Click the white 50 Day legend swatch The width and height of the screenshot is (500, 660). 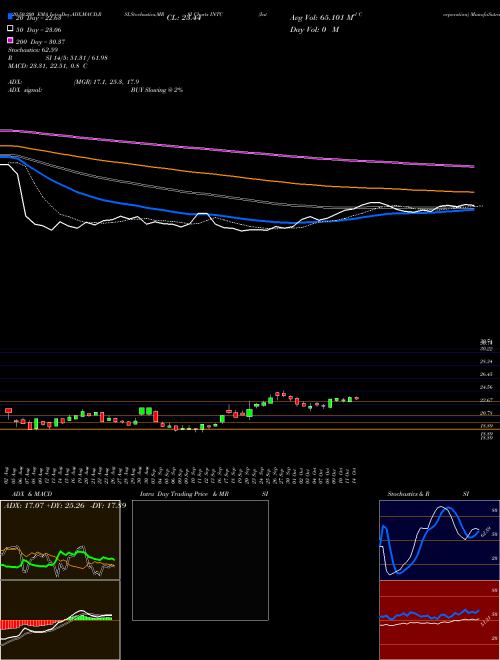(10, 28)
